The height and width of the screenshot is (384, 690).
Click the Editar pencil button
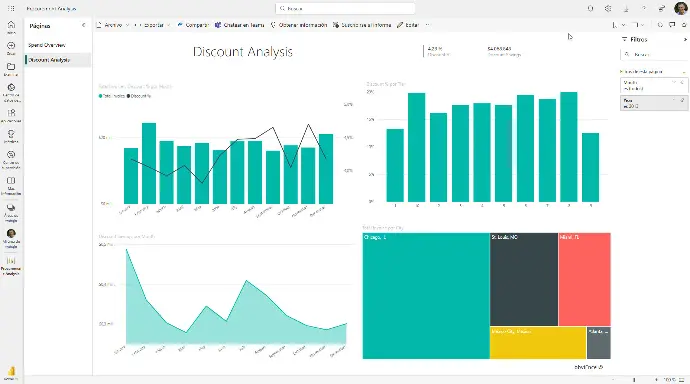click(x=407, y=25)
